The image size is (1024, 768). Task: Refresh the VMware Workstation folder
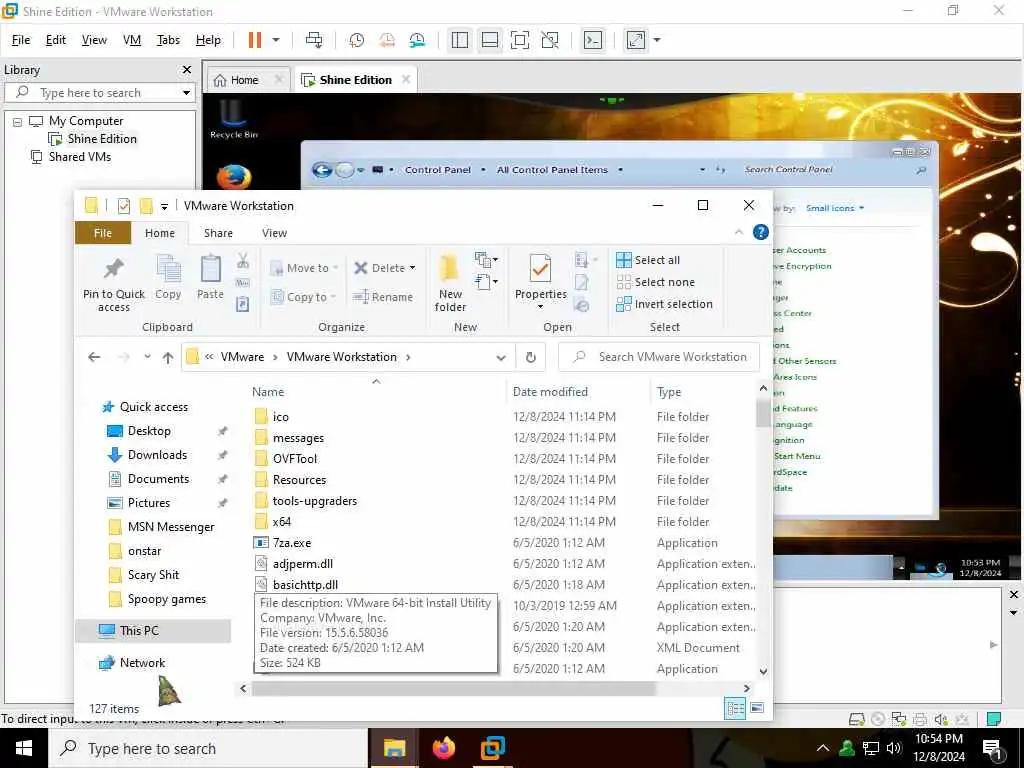tap(531, 357)
